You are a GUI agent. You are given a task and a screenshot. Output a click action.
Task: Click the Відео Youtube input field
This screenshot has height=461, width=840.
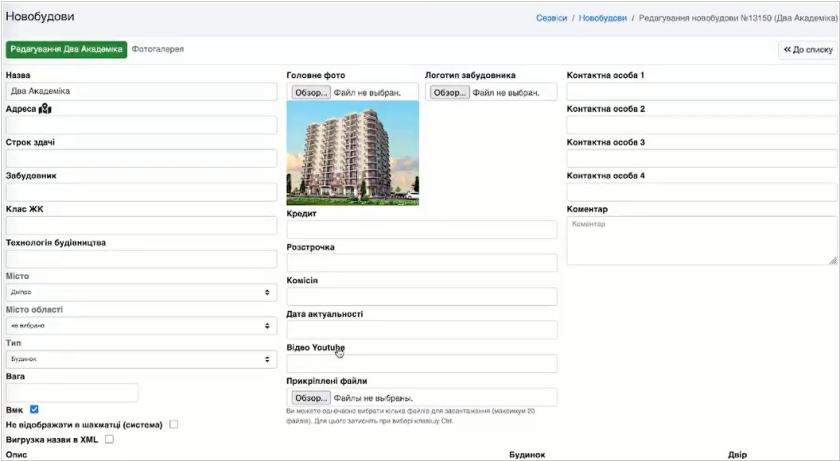(x=421, y=364)
